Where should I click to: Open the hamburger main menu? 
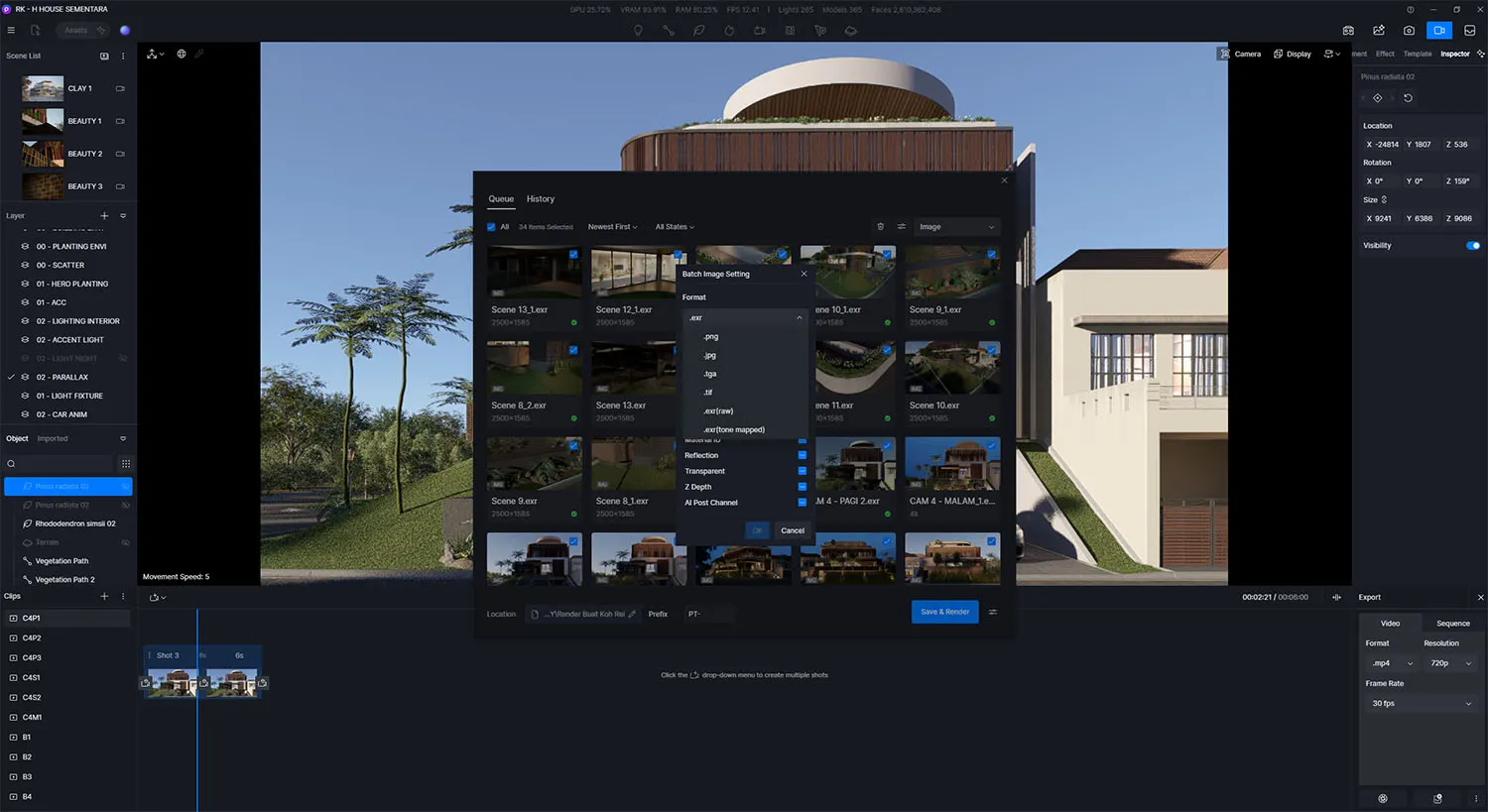tap(11, 31)
